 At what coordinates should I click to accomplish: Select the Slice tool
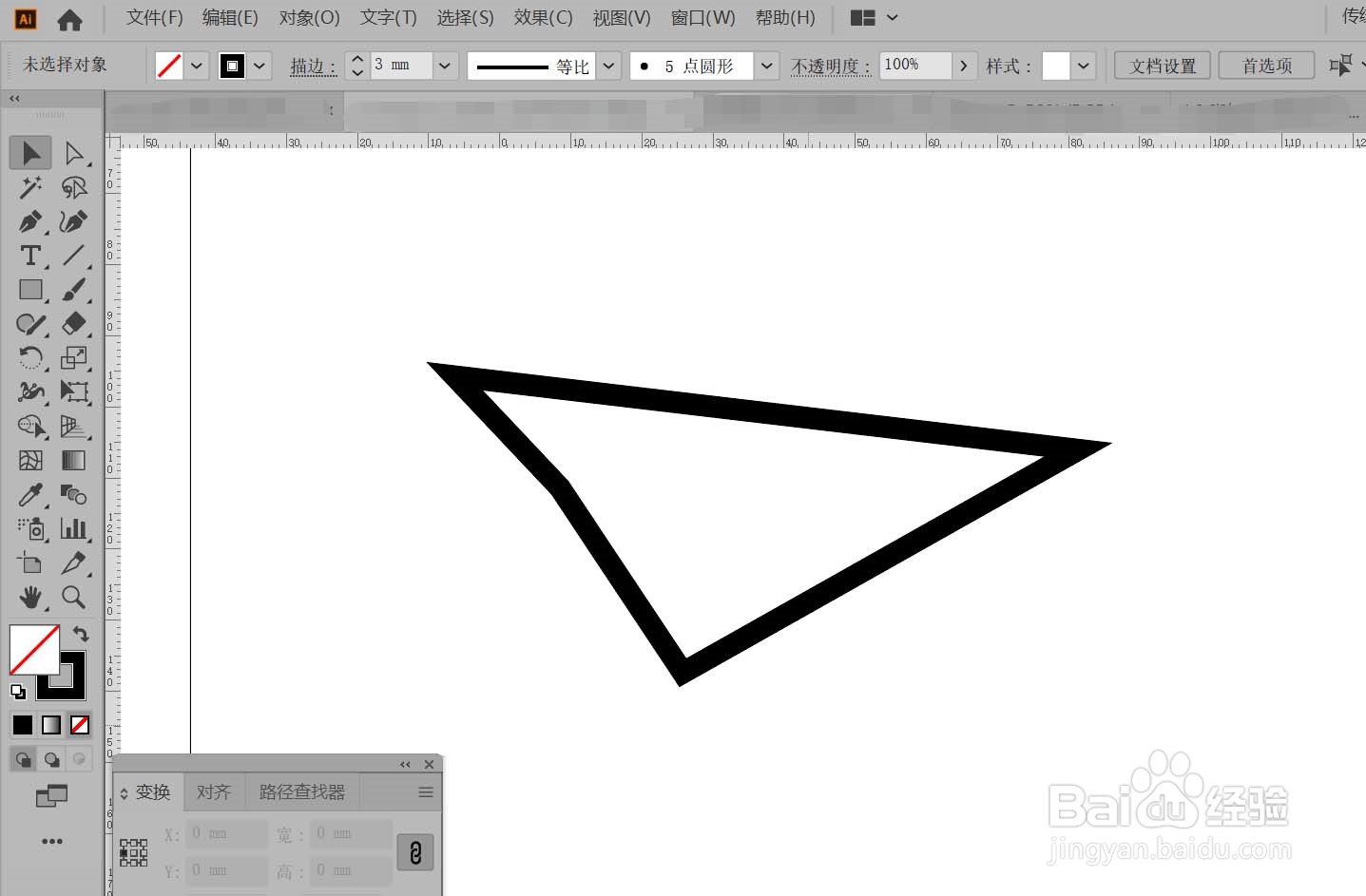(x=73, y=562)
